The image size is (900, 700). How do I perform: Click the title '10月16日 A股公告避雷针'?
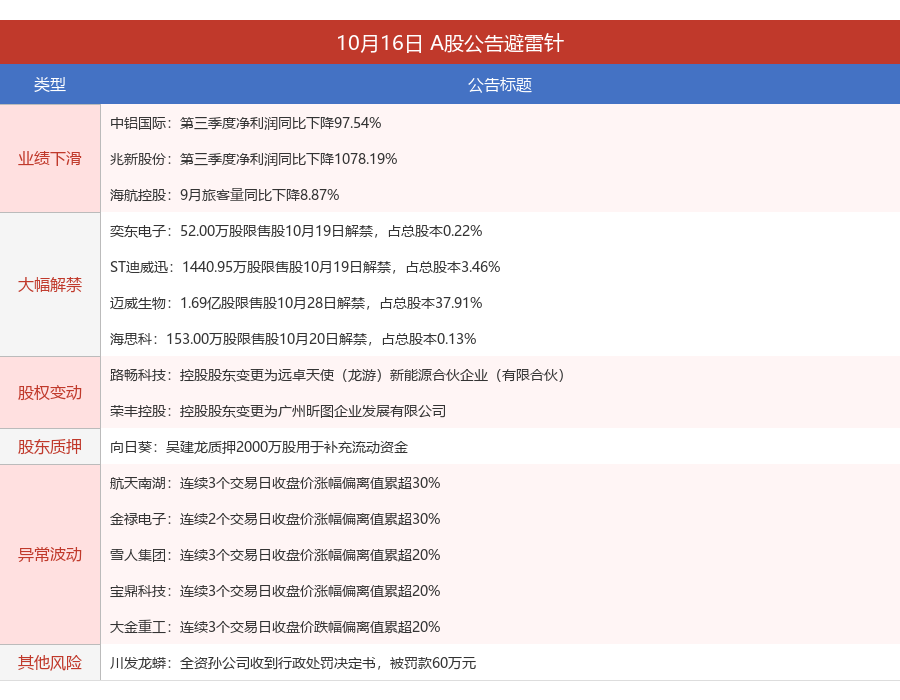pyautogui.click(x=449, y=43)
